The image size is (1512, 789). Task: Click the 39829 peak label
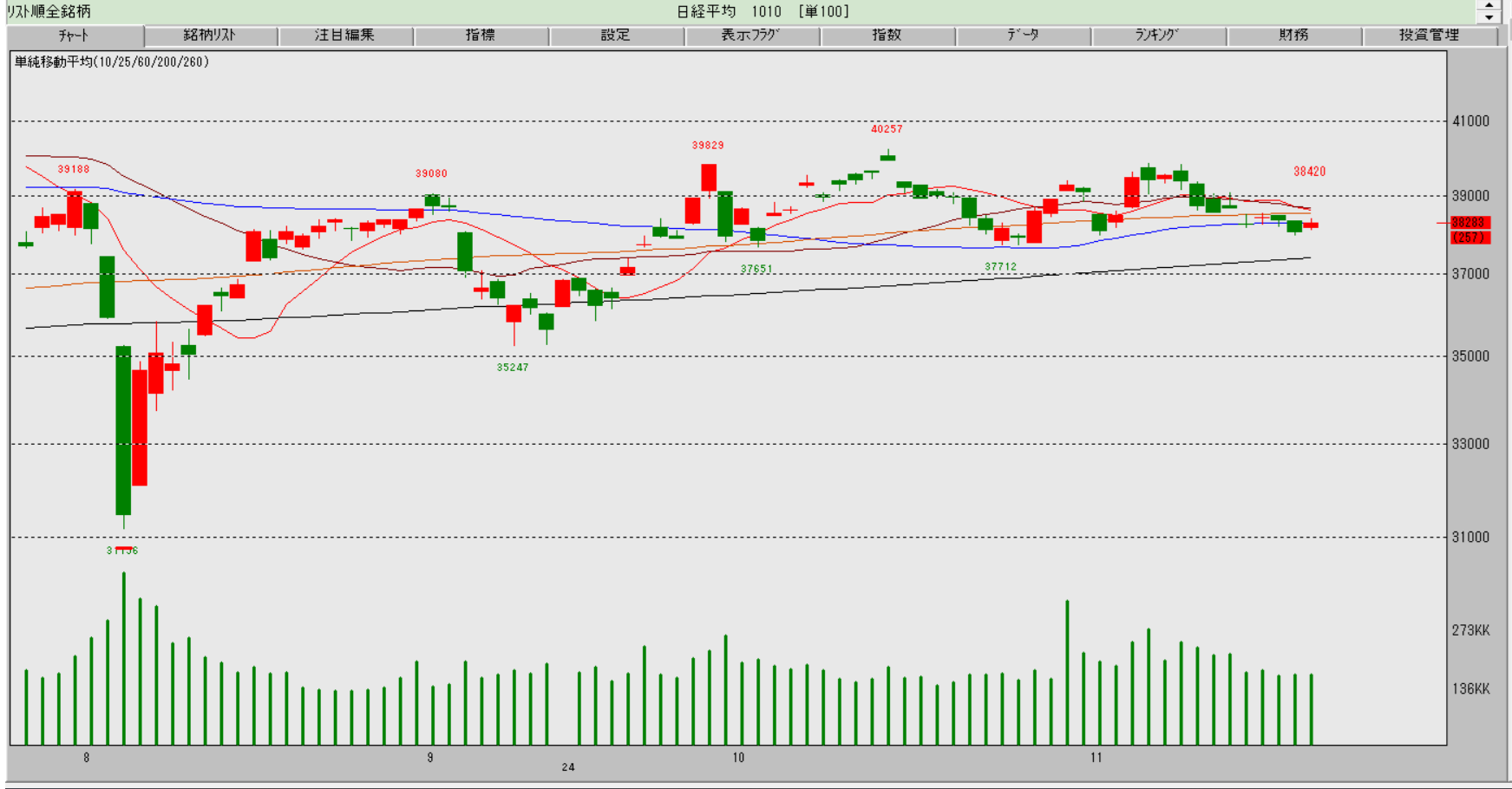pos(708,146)
